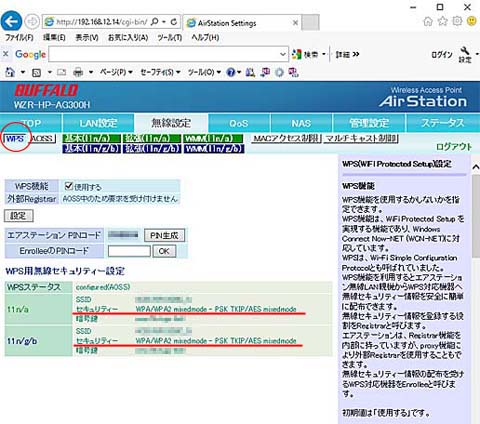Toggle the WPS機能 使用する checkbox

pyautogui.click(x=69, y=186)
